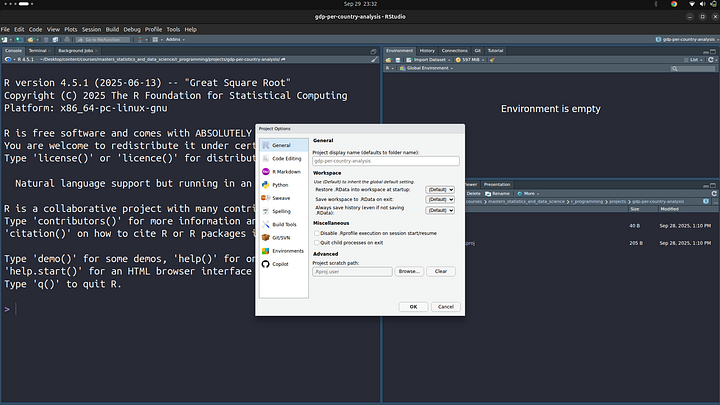Click r_programming in Files breadcrumb

587,202
